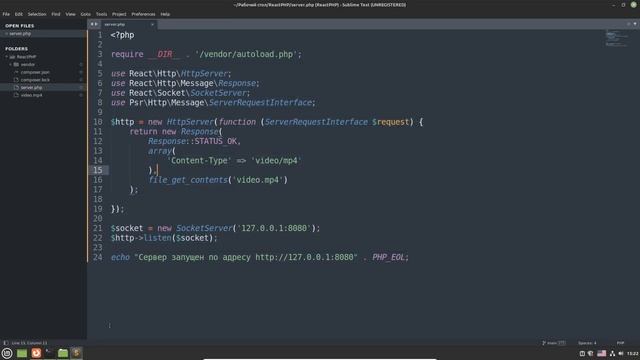The height and width of the screenshot is (360, 640).
Task: Select server.php in the Folders tree
Action: click(31, 87)
